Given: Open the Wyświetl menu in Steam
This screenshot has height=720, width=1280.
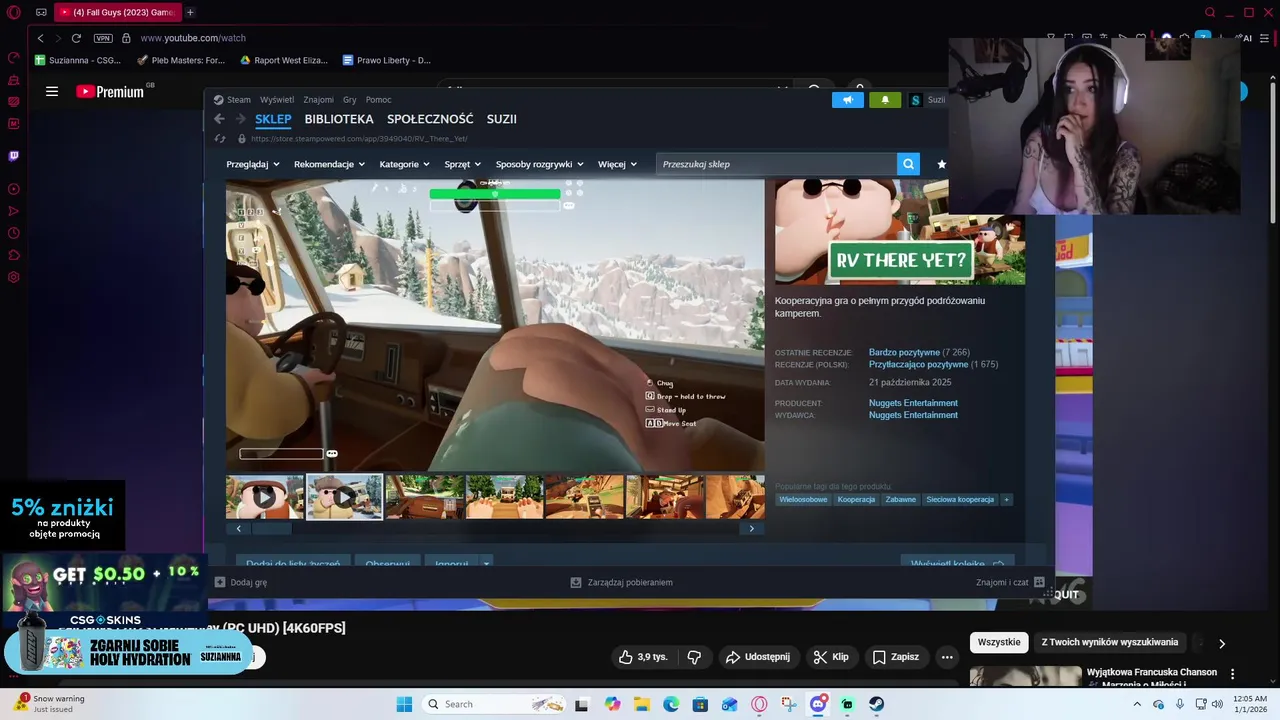Looking at the screenshot, I should click(277, 100).
